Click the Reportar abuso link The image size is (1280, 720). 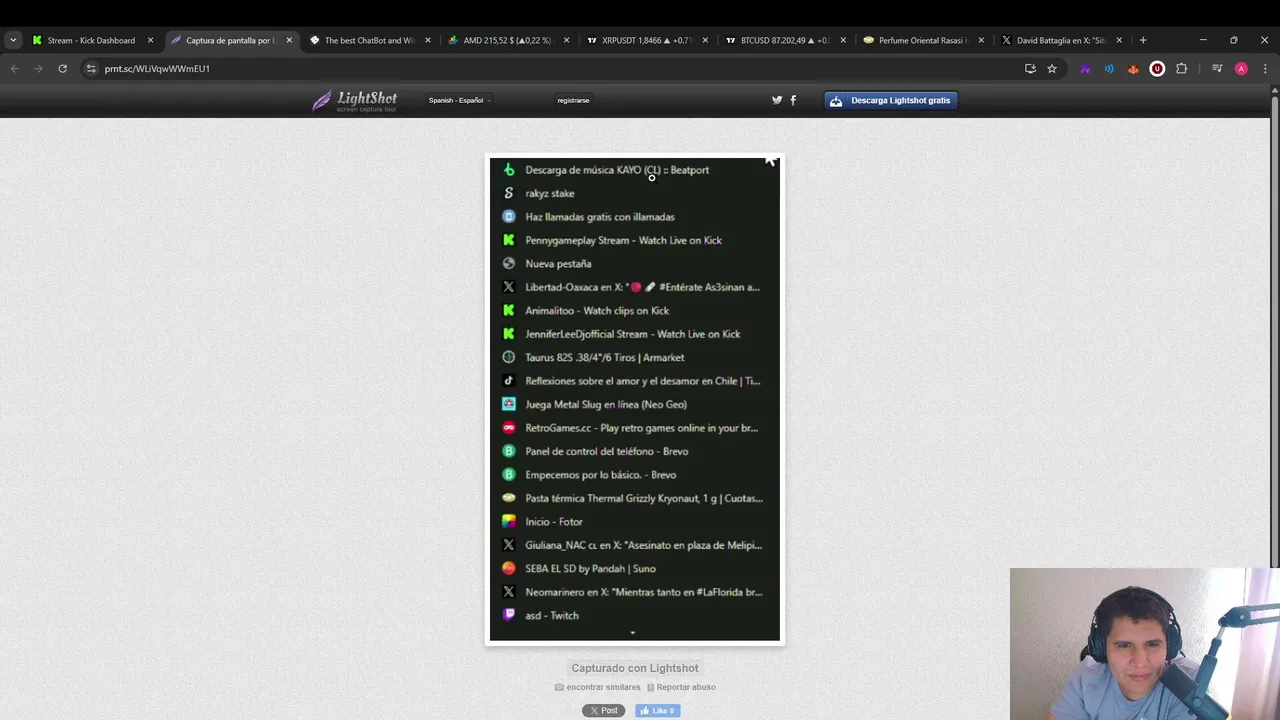point(681,687)
